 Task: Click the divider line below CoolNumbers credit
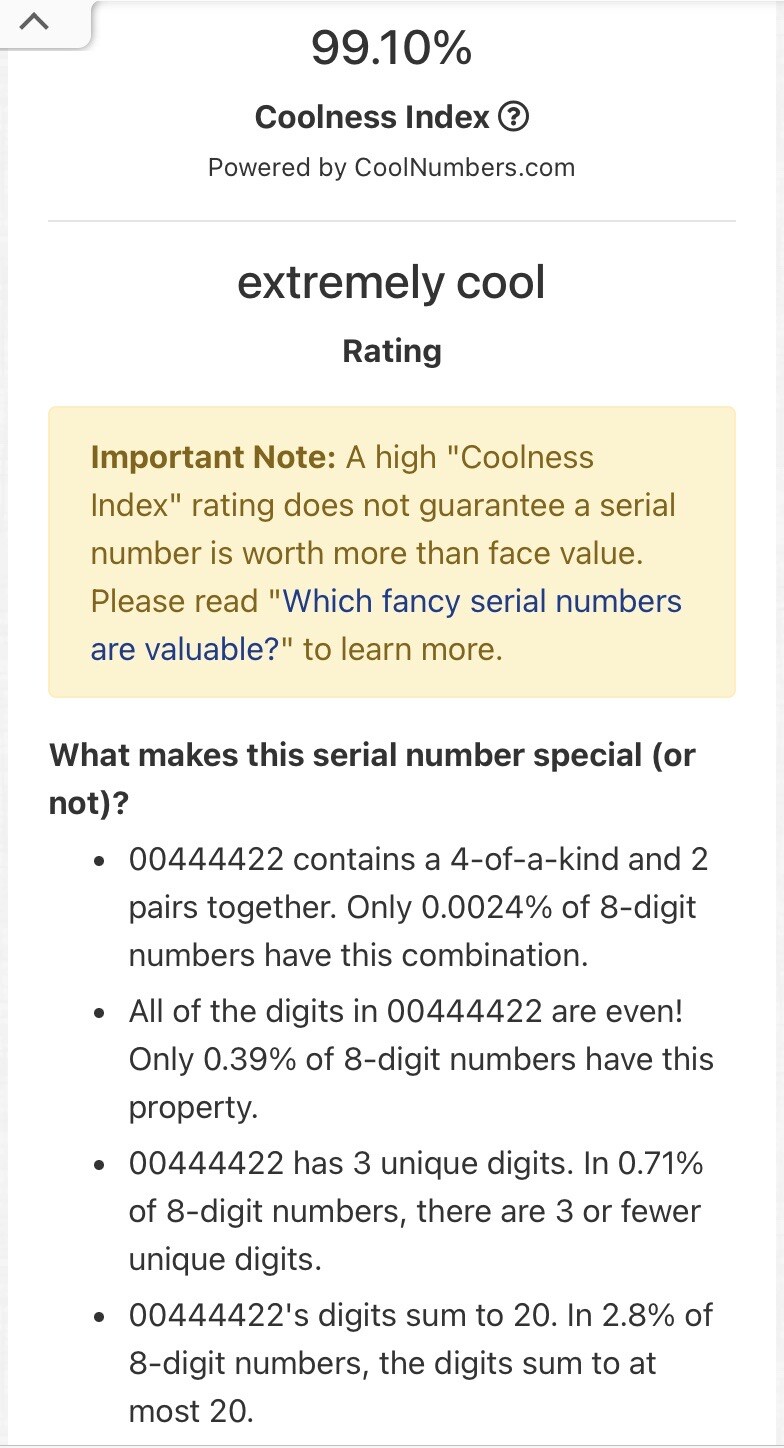tap(391, 221)
